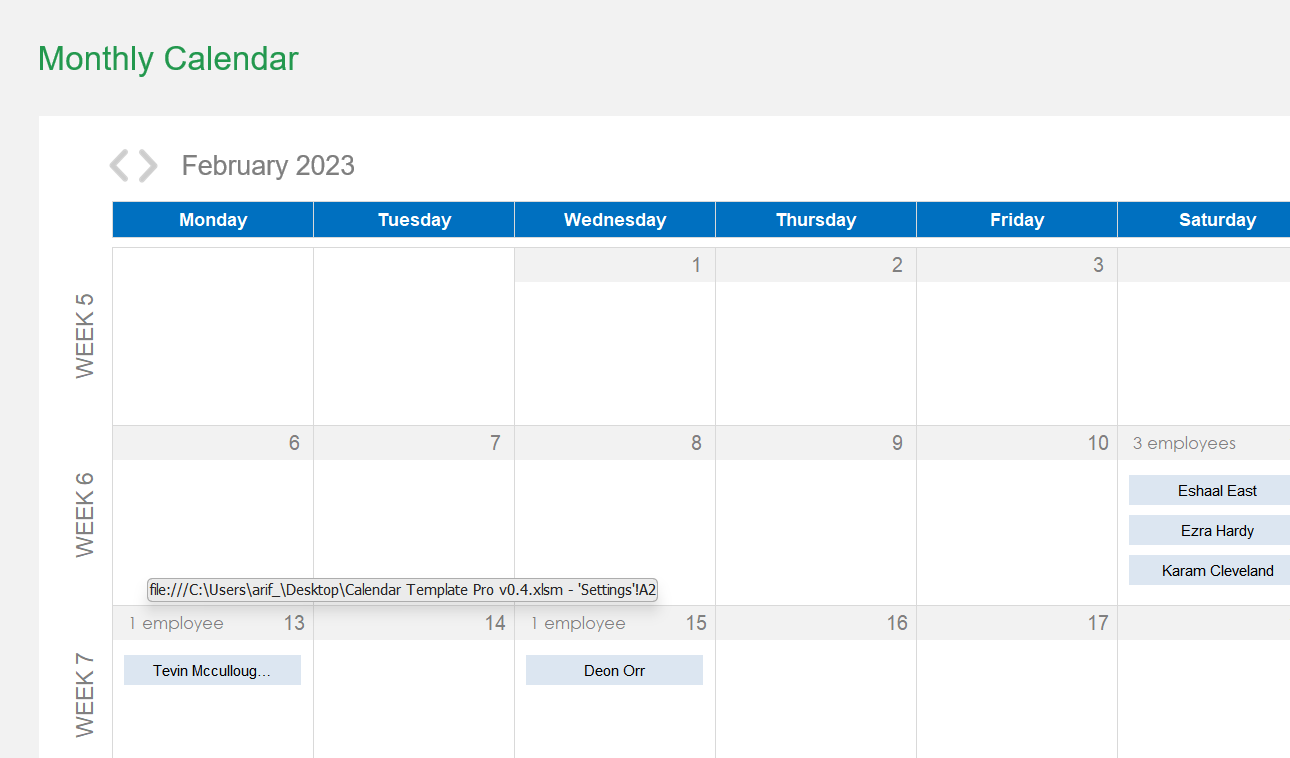Open the Eshaal East employee entry
This screenshot has height=758, width=1290.
1208,490
